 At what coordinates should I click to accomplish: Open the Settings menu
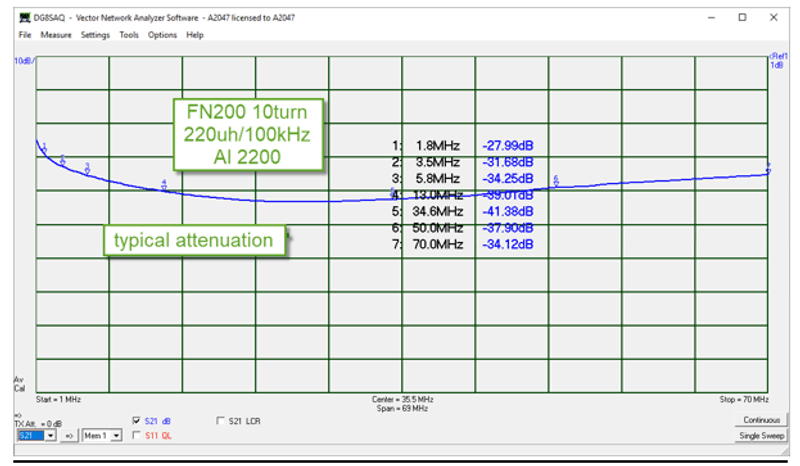(95, 35)
